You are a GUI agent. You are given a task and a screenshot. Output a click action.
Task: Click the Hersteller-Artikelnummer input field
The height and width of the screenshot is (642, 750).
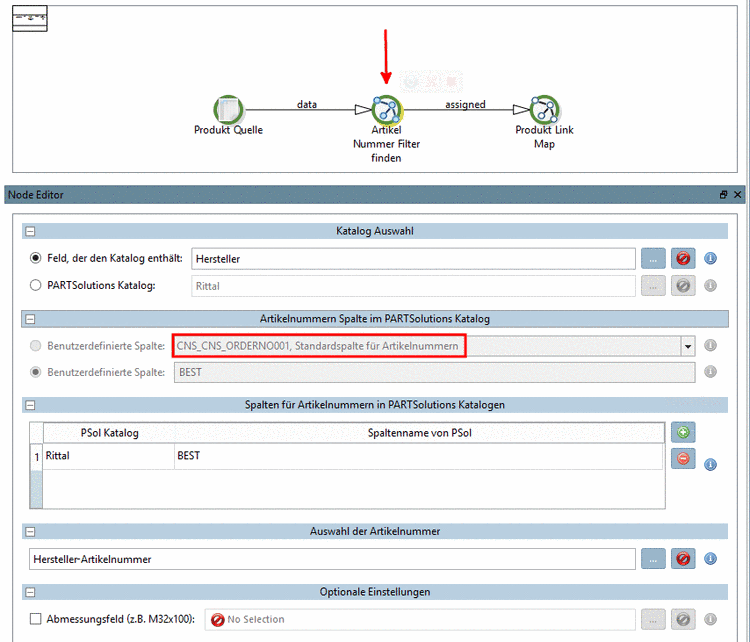point(332,559)
